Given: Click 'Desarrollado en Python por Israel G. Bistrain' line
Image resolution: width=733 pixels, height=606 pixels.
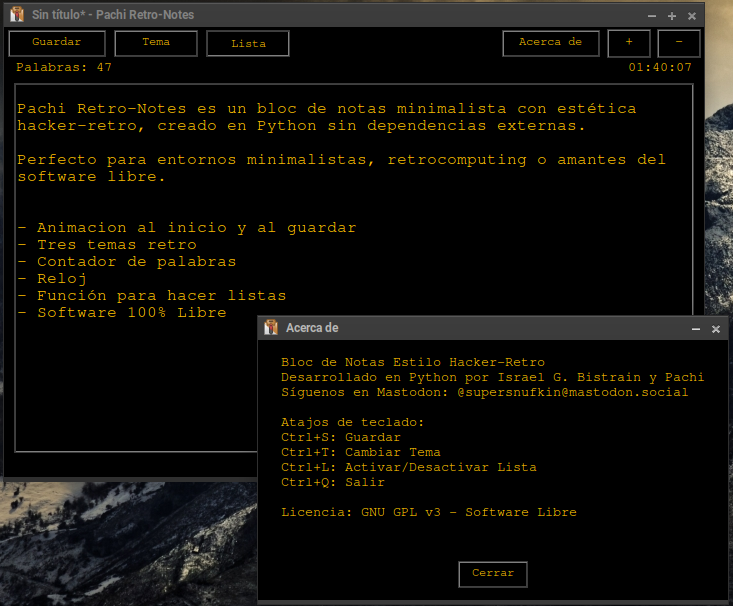Looking at the screenshot, I should (x=492, y=377).
